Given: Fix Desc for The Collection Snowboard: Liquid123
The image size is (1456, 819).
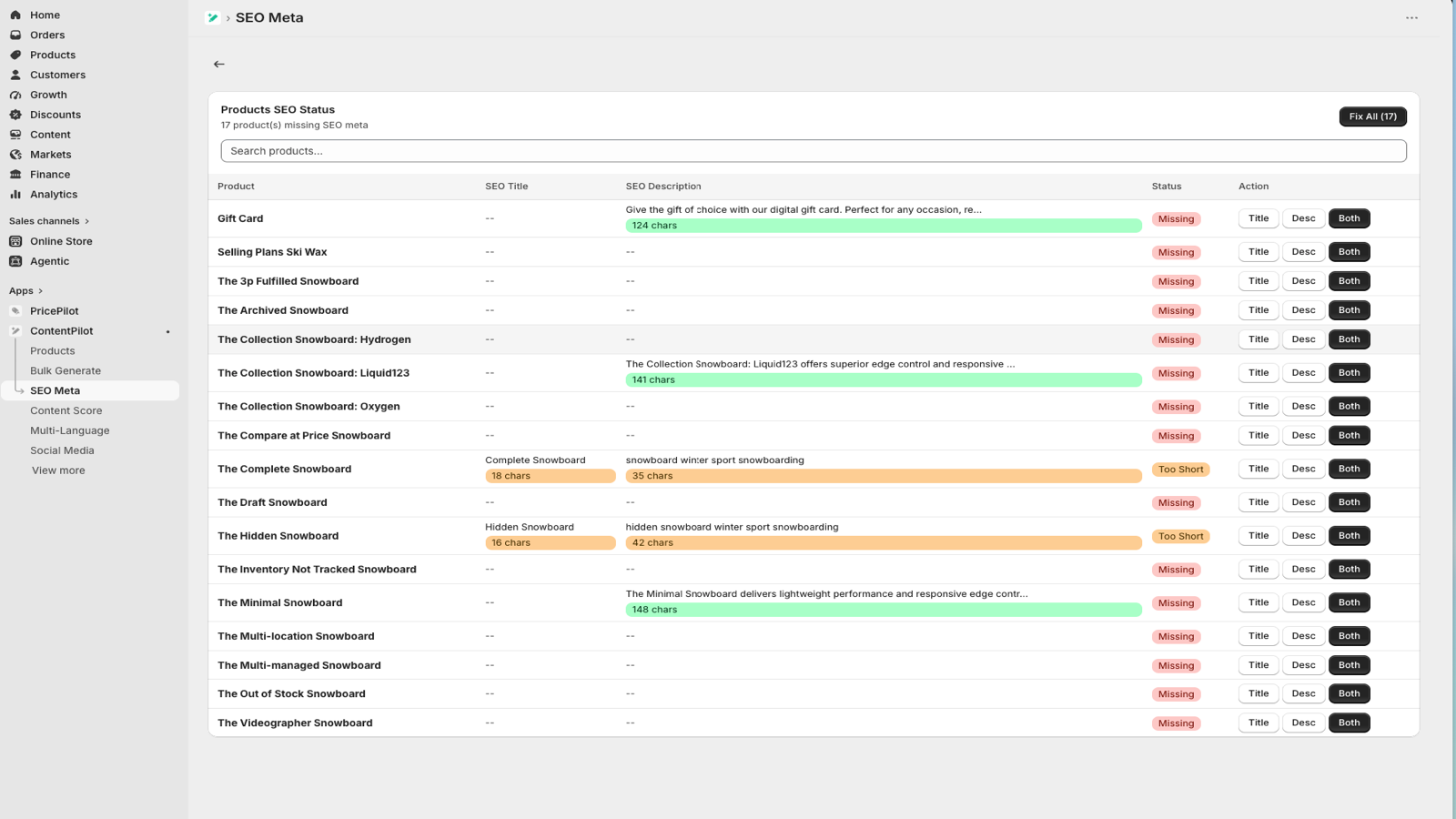Looking at the screenshot, I should click(x=1303, y=373).
